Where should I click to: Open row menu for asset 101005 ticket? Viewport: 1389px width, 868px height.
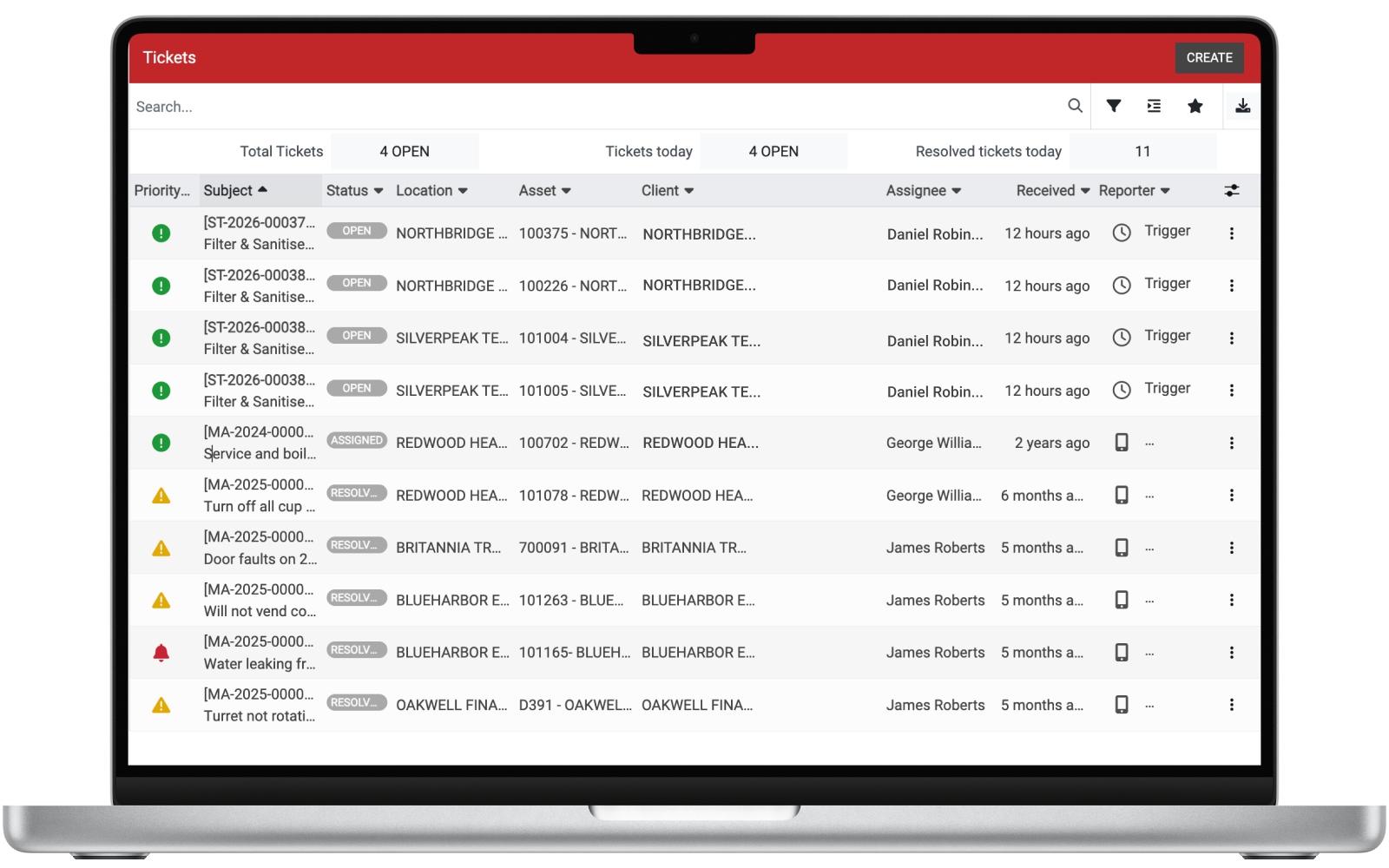(x=1232, y=391)
